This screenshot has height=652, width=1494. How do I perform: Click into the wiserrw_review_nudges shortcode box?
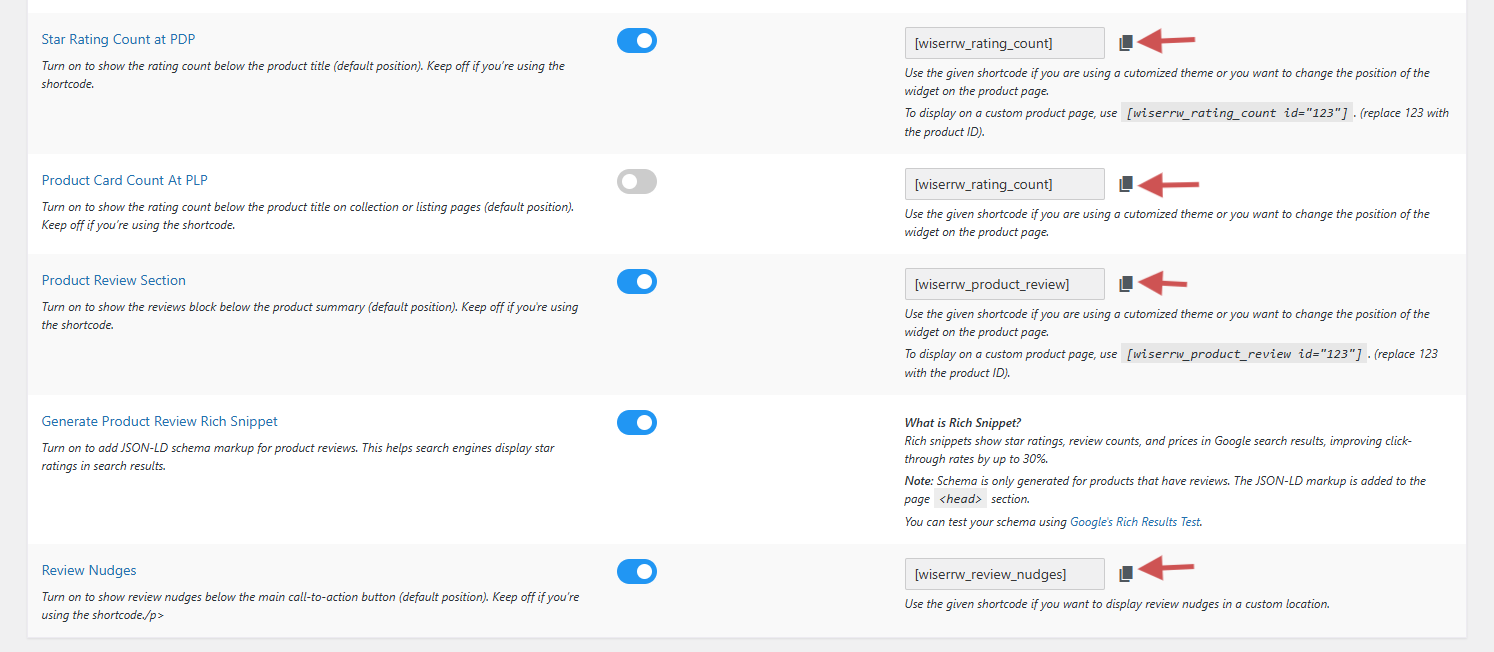[x=1004, y=574]
